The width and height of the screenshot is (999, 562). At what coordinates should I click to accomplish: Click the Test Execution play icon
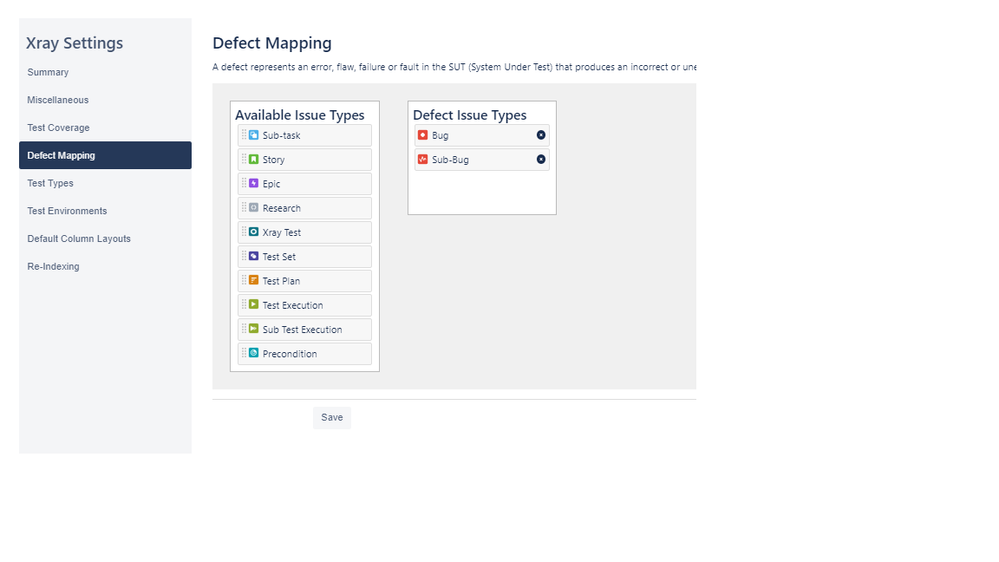254,305
